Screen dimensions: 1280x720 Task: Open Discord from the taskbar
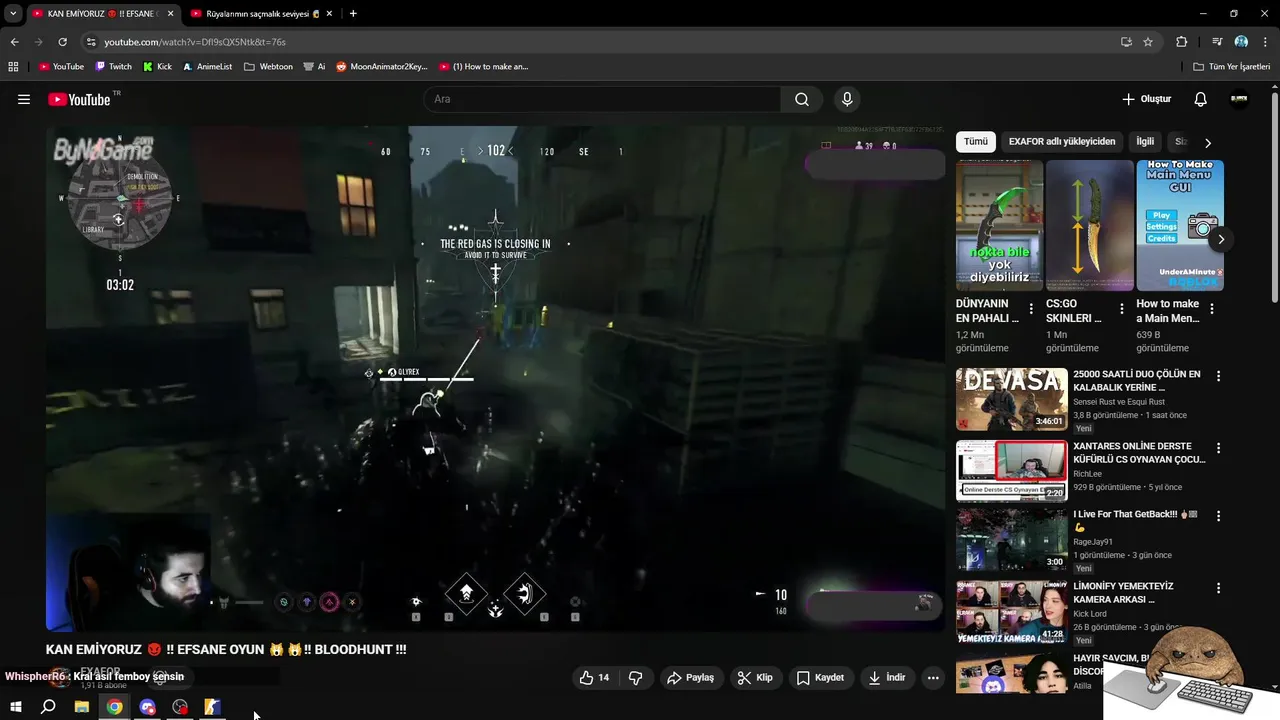(148, 707)
